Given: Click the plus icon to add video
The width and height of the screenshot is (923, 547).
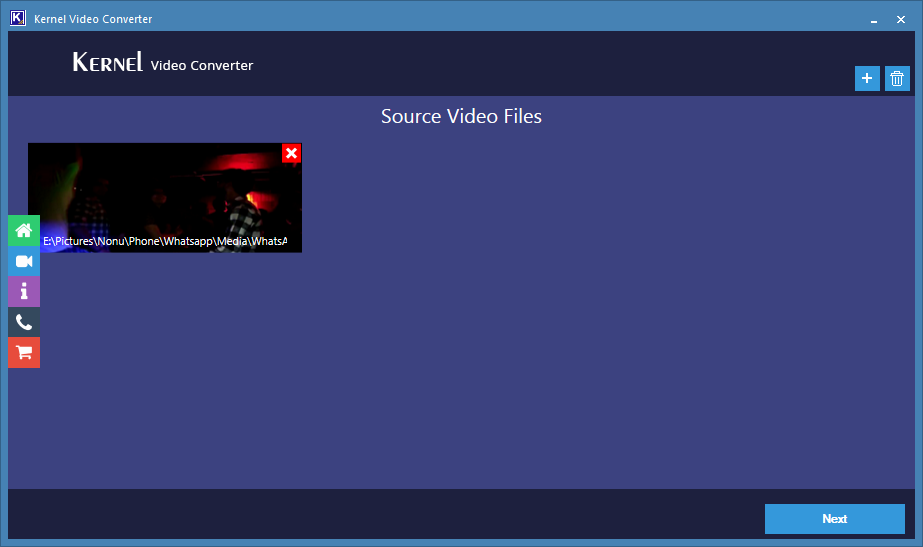Looking at the screenshot, I should (867, 79).
